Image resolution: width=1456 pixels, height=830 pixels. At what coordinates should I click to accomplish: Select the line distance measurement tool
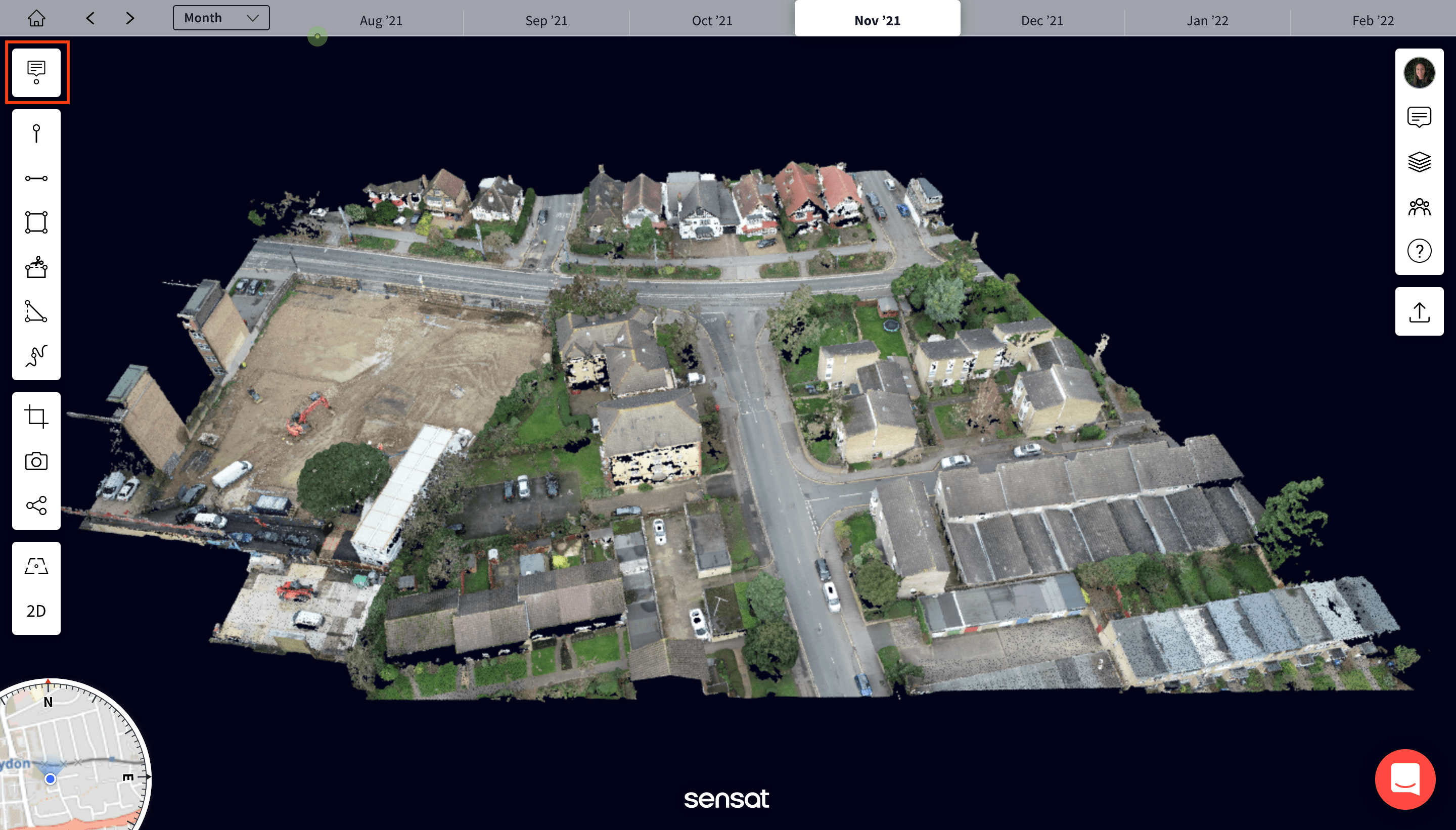[36, 178]
